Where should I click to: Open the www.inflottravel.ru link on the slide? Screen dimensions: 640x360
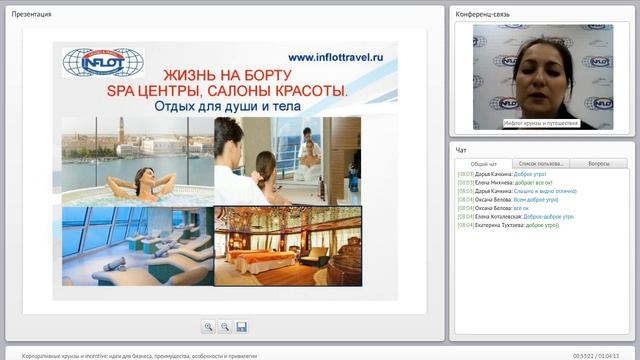point(336,58)
